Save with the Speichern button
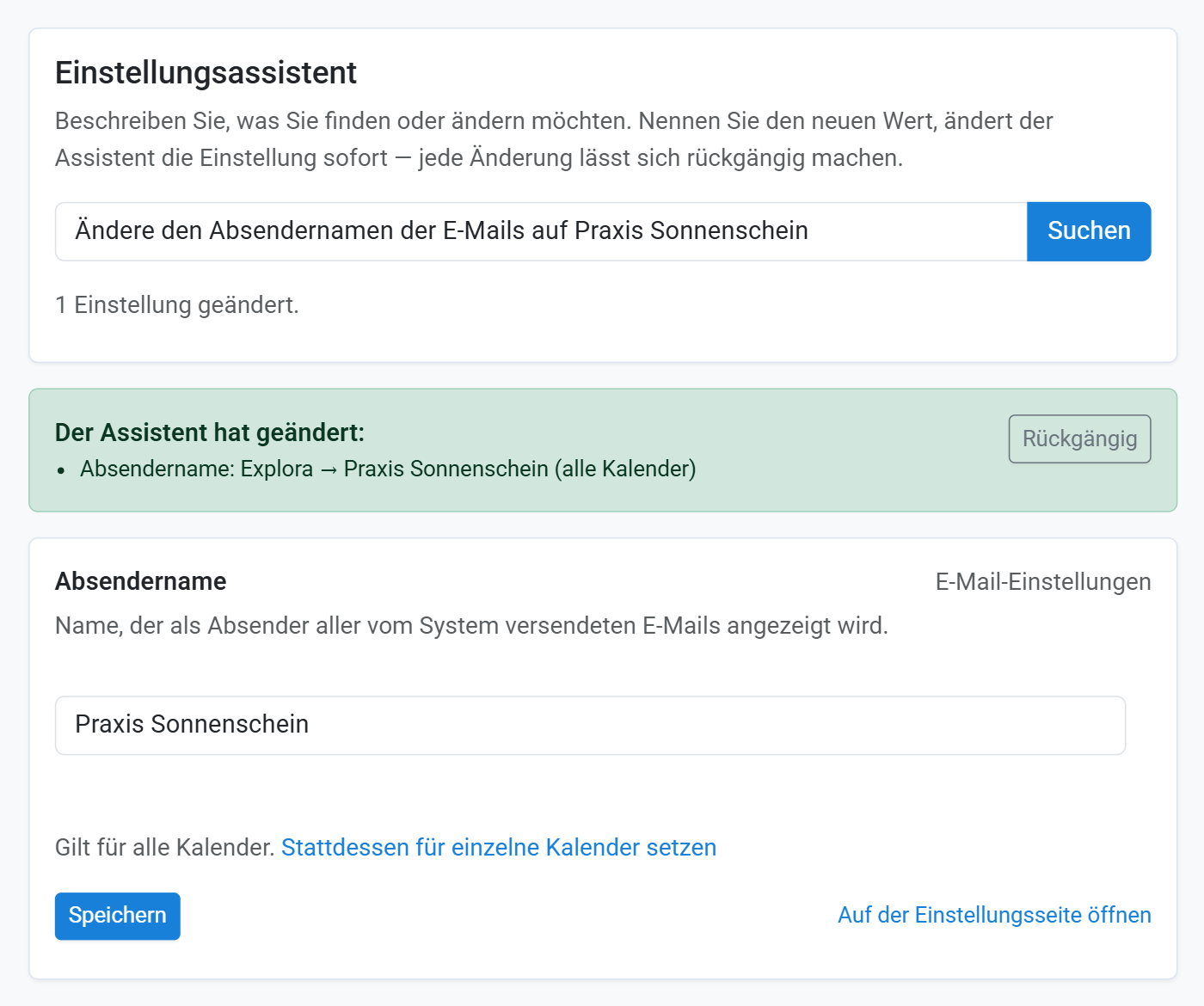The width and height of the screenshot is (1204, 1006). pyautogui.click(x=118, y=916)
